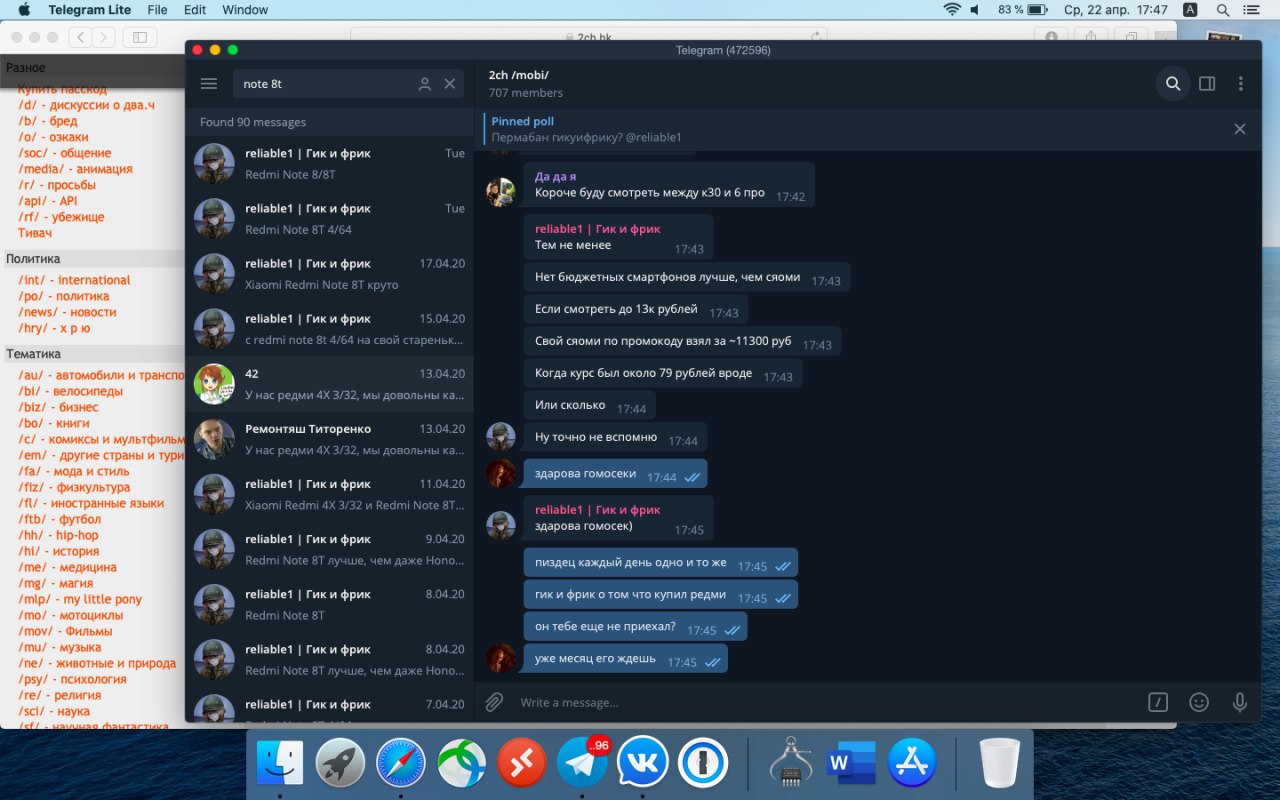Open red remote desktop app in Dock

click(x=522, y=763)
